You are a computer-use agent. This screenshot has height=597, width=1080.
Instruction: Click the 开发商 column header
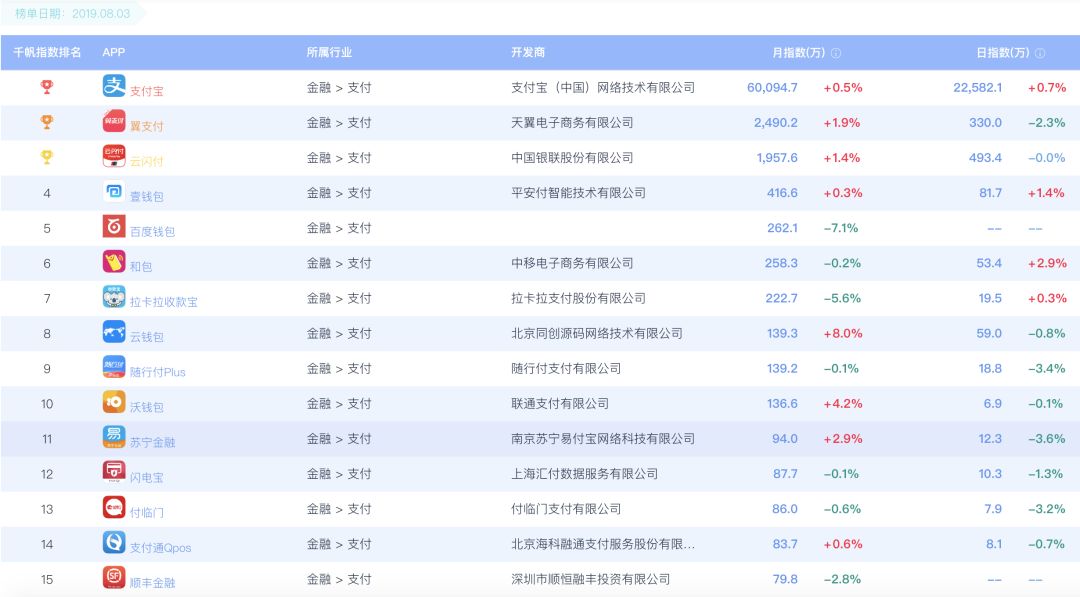tap(528, 52)
